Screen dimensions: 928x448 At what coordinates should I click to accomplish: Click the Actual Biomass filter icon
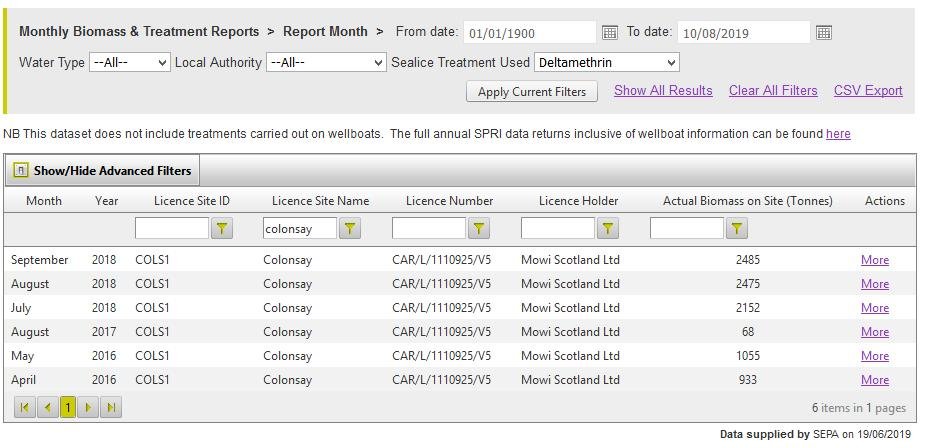pos(736,229)
